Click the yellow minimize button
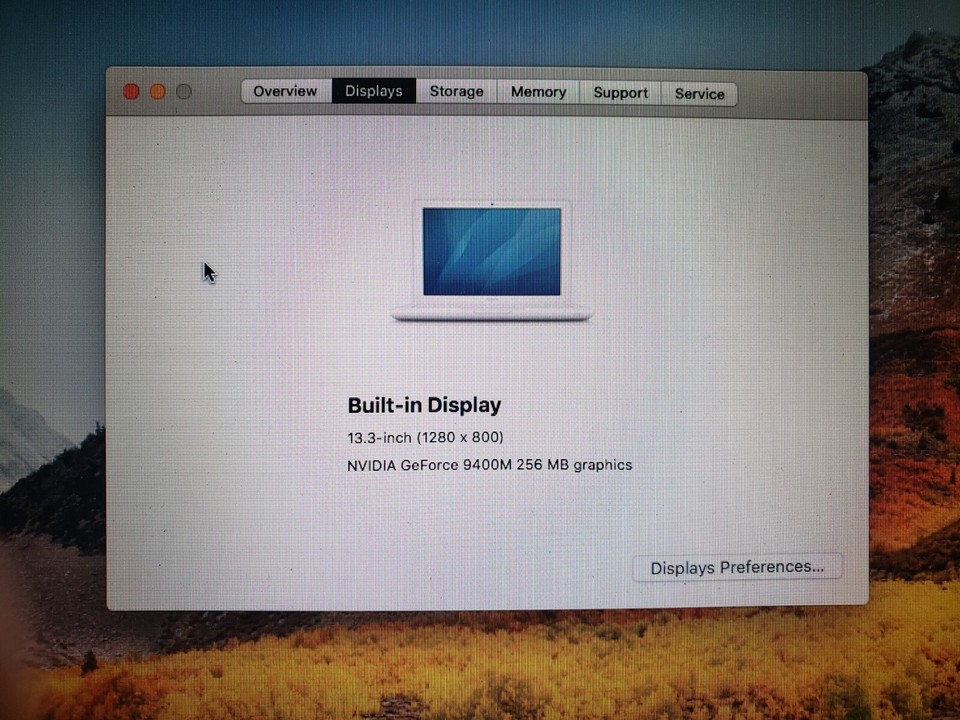Image resolution: width=960 pixels, height=720 pixels. click(x=157, y=90)
